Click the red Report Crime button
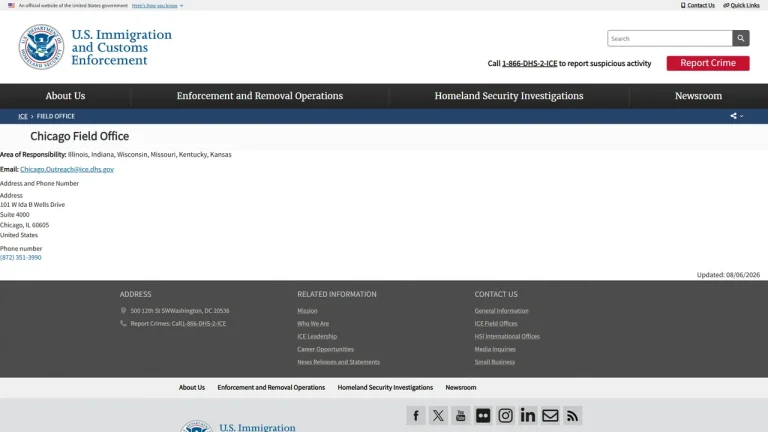 (708, 63)
